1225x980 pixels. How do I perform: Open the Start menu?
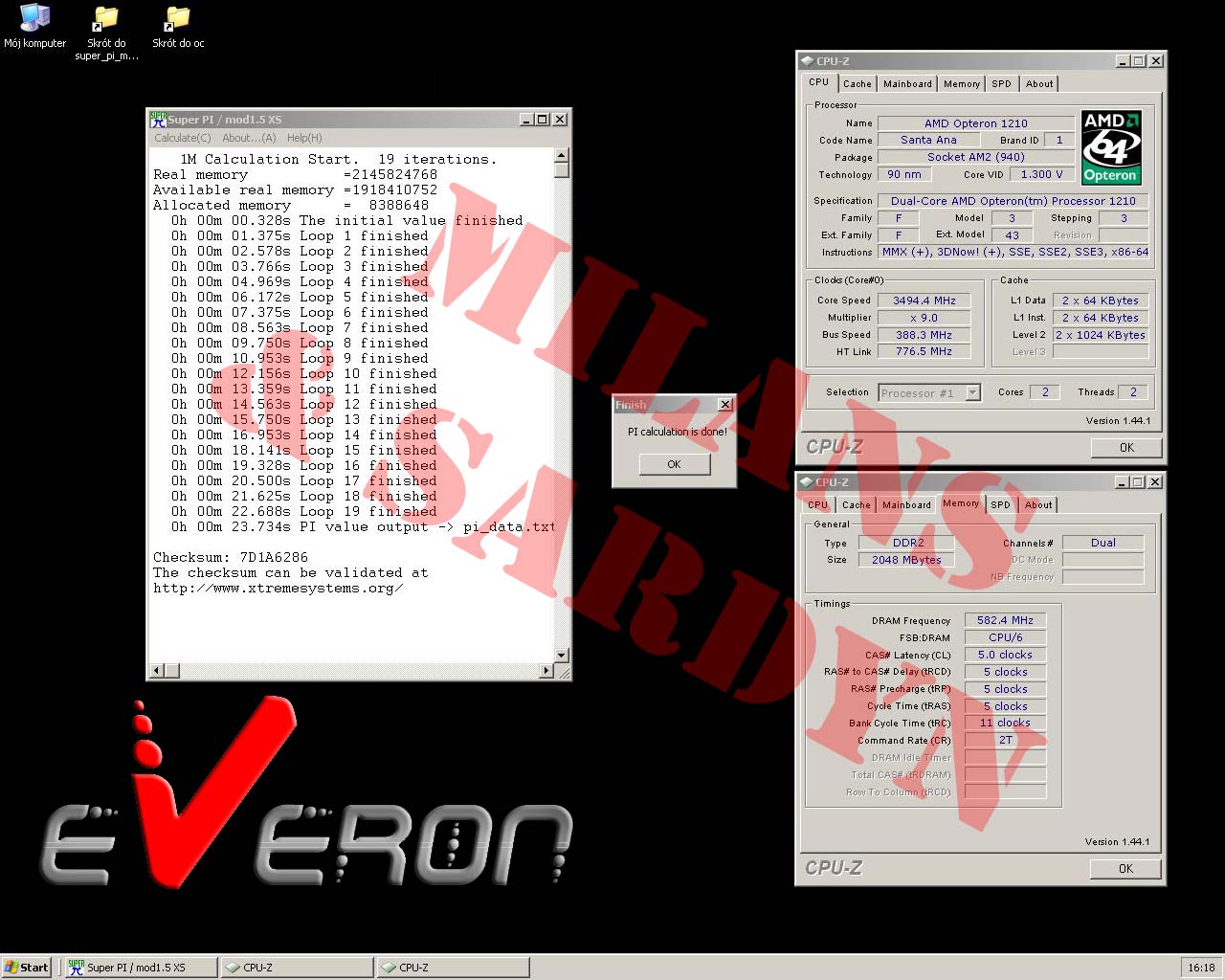point(27,968)
